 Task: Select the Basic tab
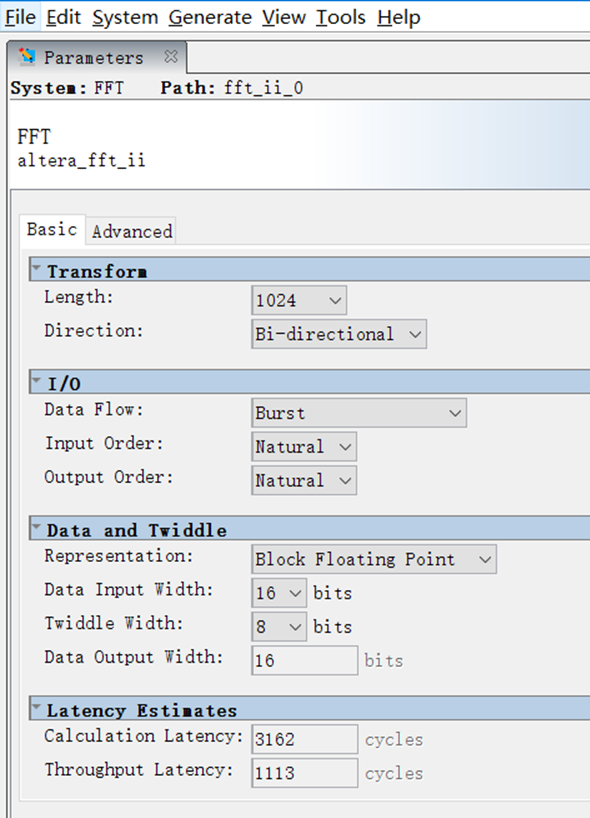(52, 230)
